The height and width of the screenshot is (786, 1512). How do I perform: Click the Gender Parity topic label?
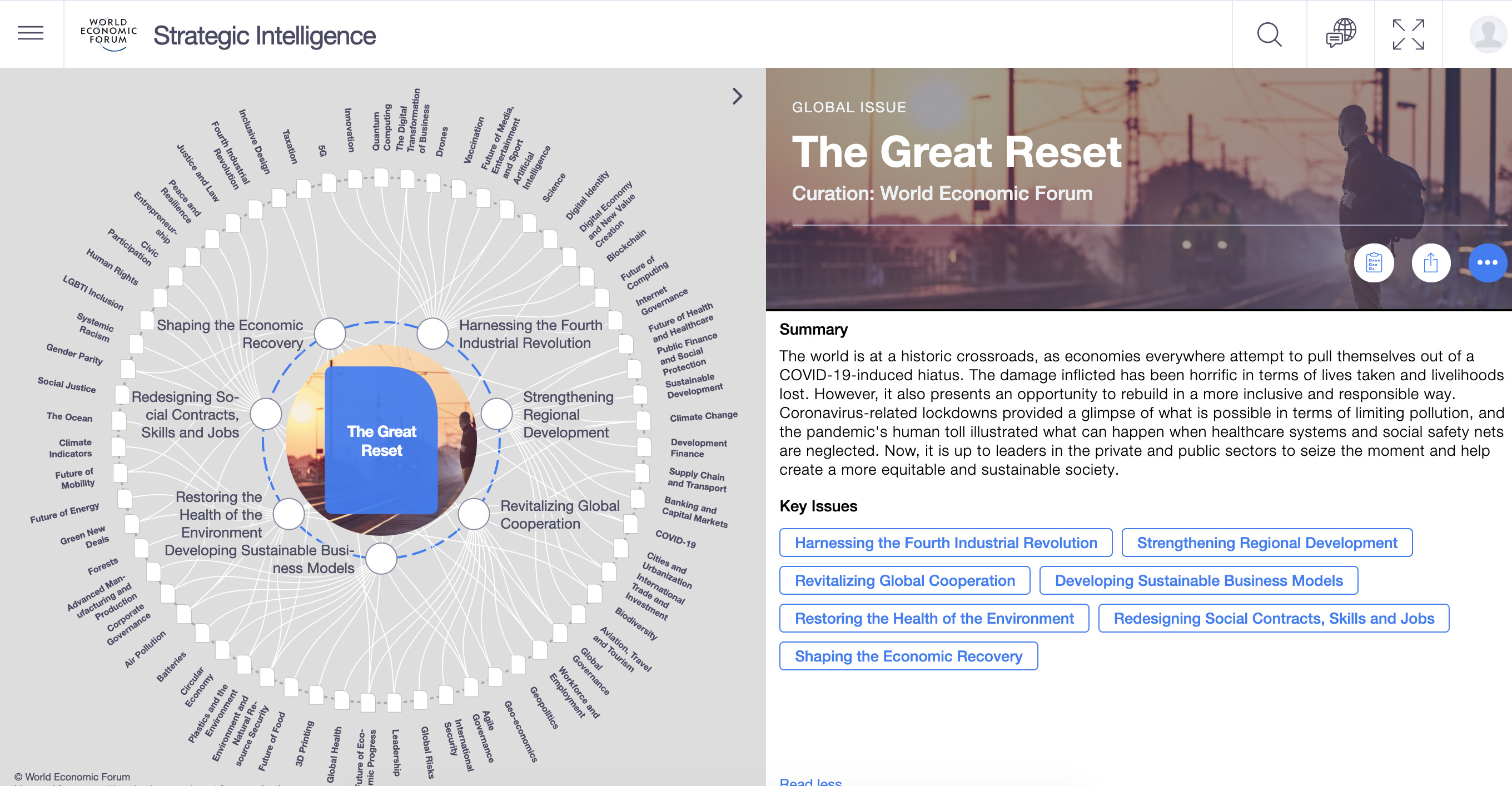point(74,354)
